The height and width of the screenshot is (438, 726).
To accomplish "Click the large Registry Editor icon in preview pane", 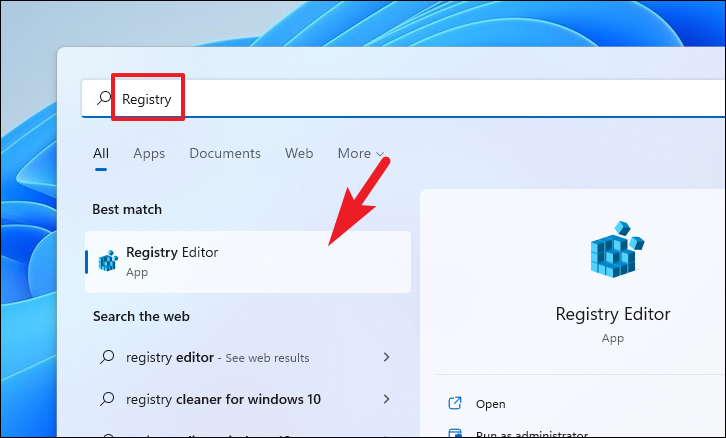I will click(617, 249).
